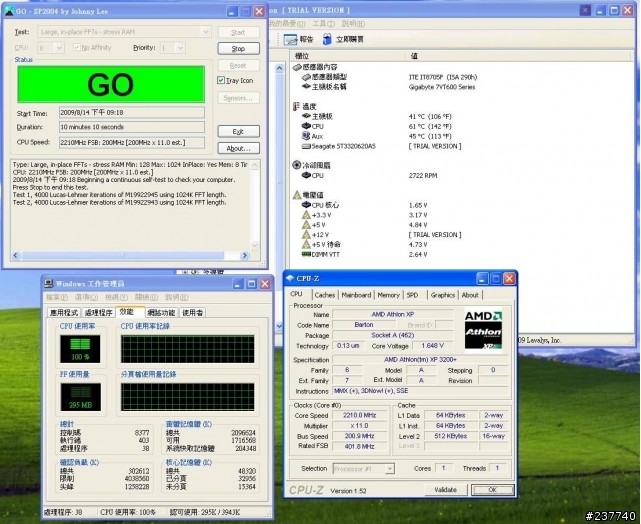This screenshot has height=524, width=641.
Task: Switch to the SPD tab in CPU-Z
Action: pyautogui.click(x=413, y=295)
